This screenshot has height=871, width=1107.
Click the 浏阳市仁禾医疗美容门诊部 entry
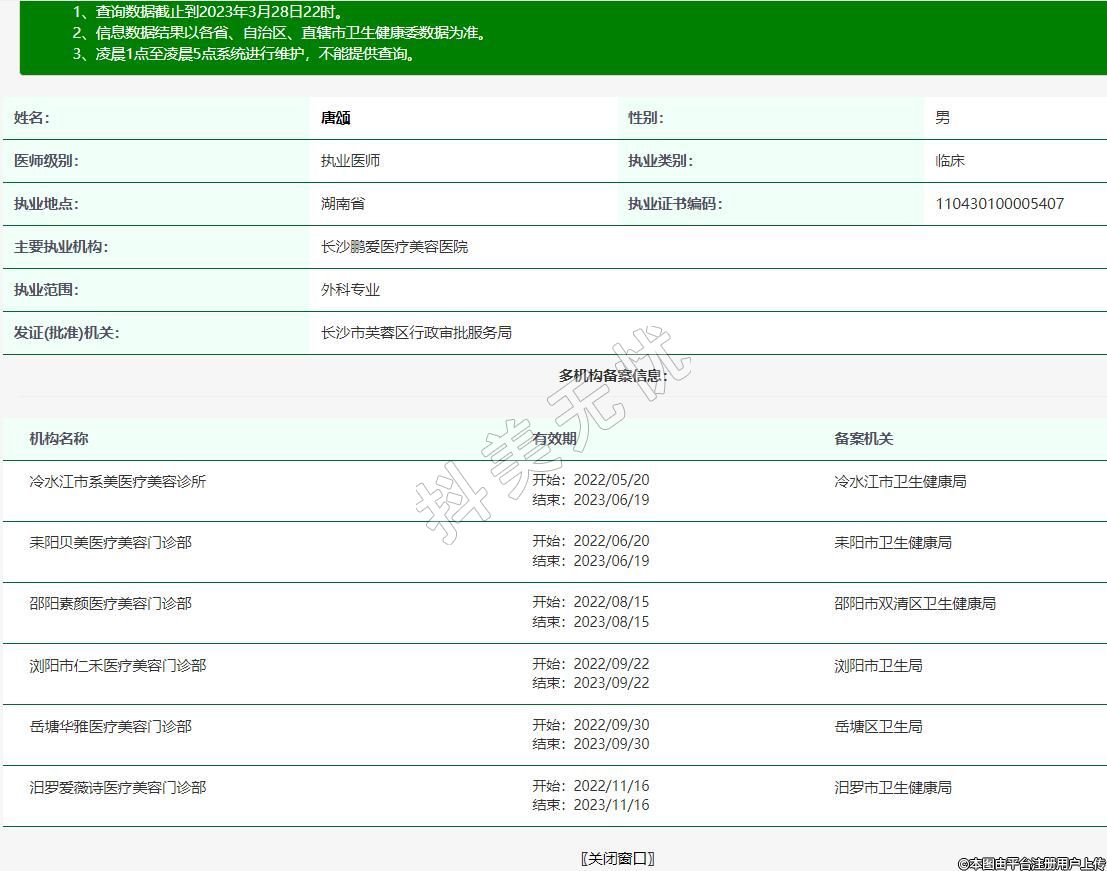coord(118,665)
